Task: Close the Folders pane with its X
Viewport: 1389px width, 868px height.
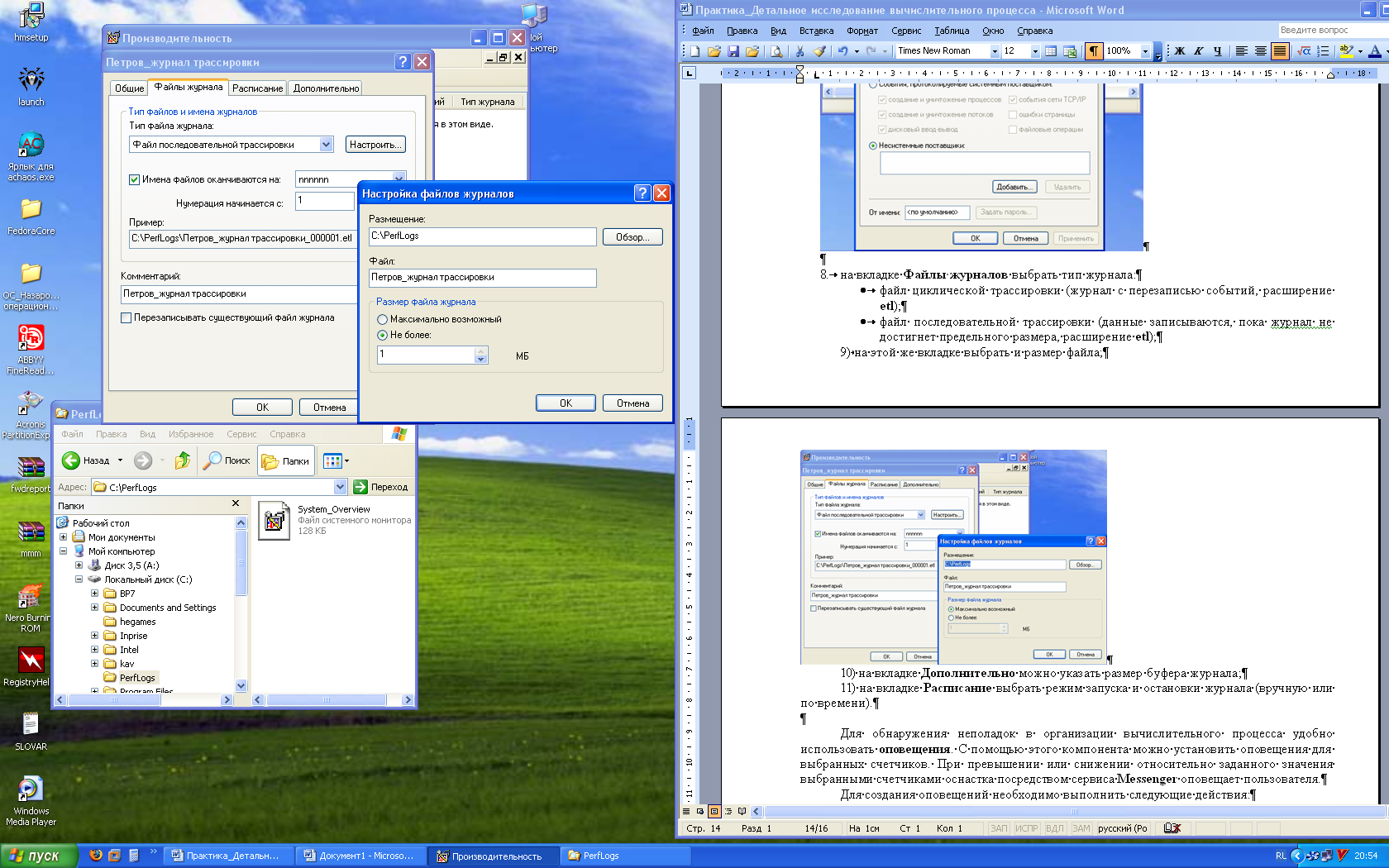Action: click(236, 503)
